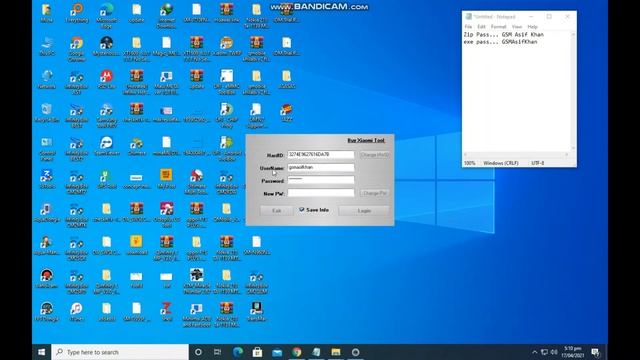Screen dimensions: 640x360
Task: Select the TeamViewer desktop shortcut
Action: (107, 146)
